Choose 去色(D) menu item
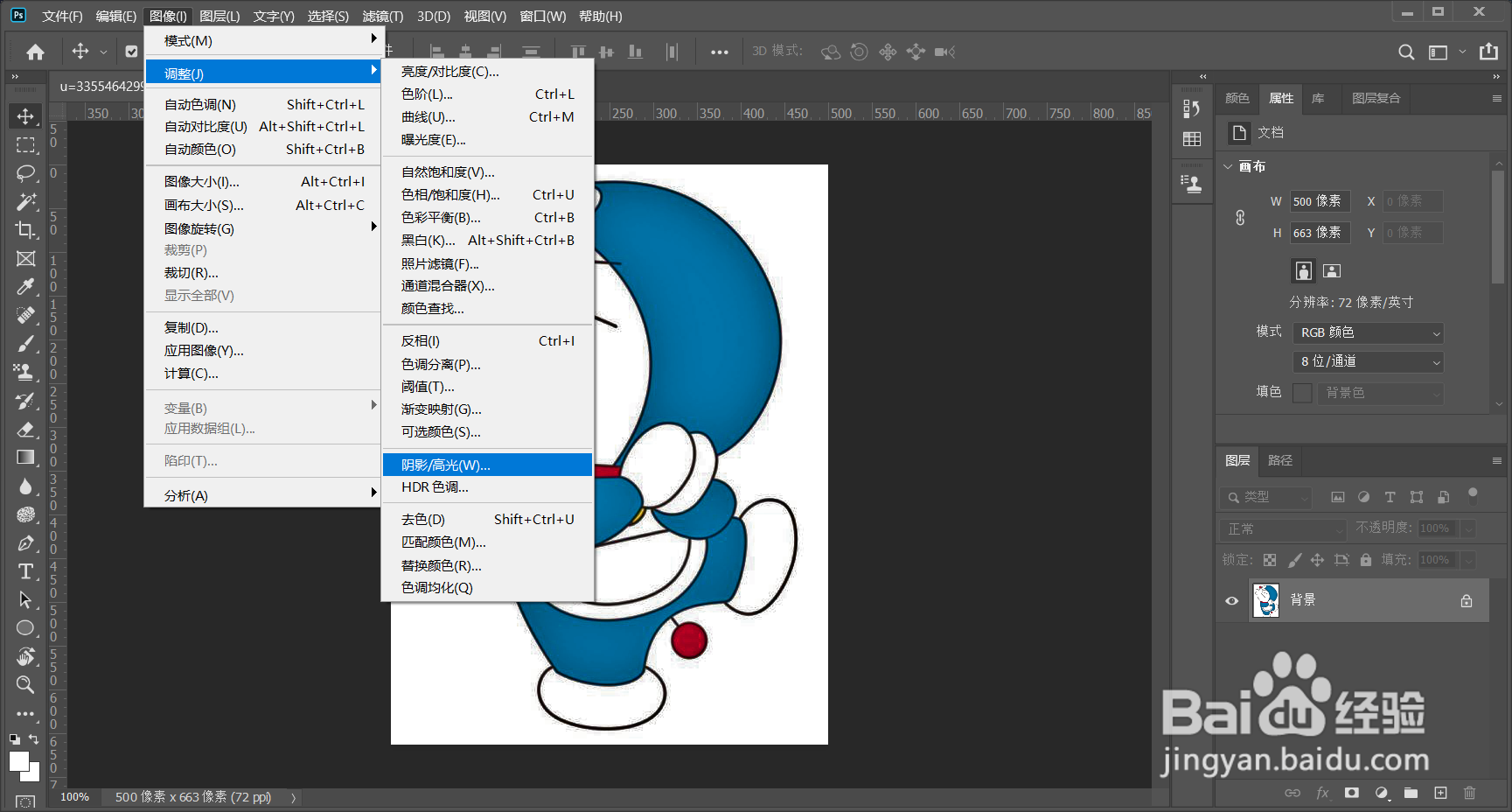 (488, 519)
